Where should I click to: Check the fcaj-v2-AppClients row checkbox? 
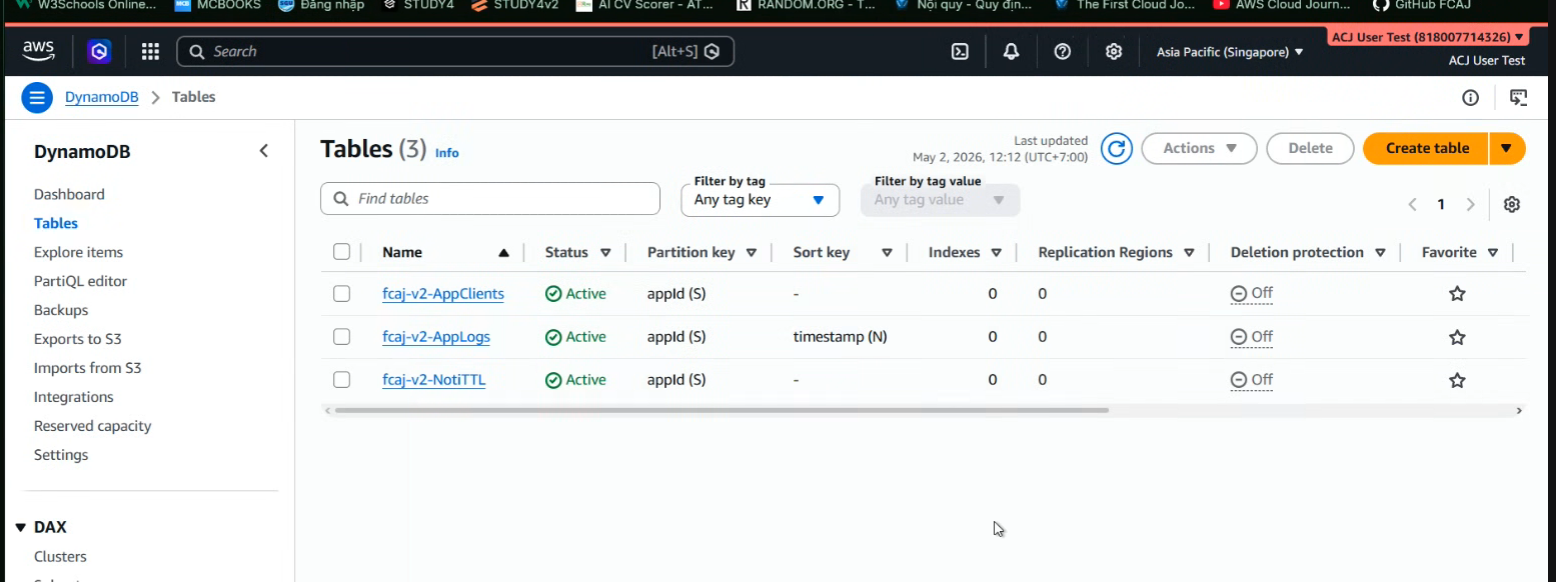click(x=342, y=294)
